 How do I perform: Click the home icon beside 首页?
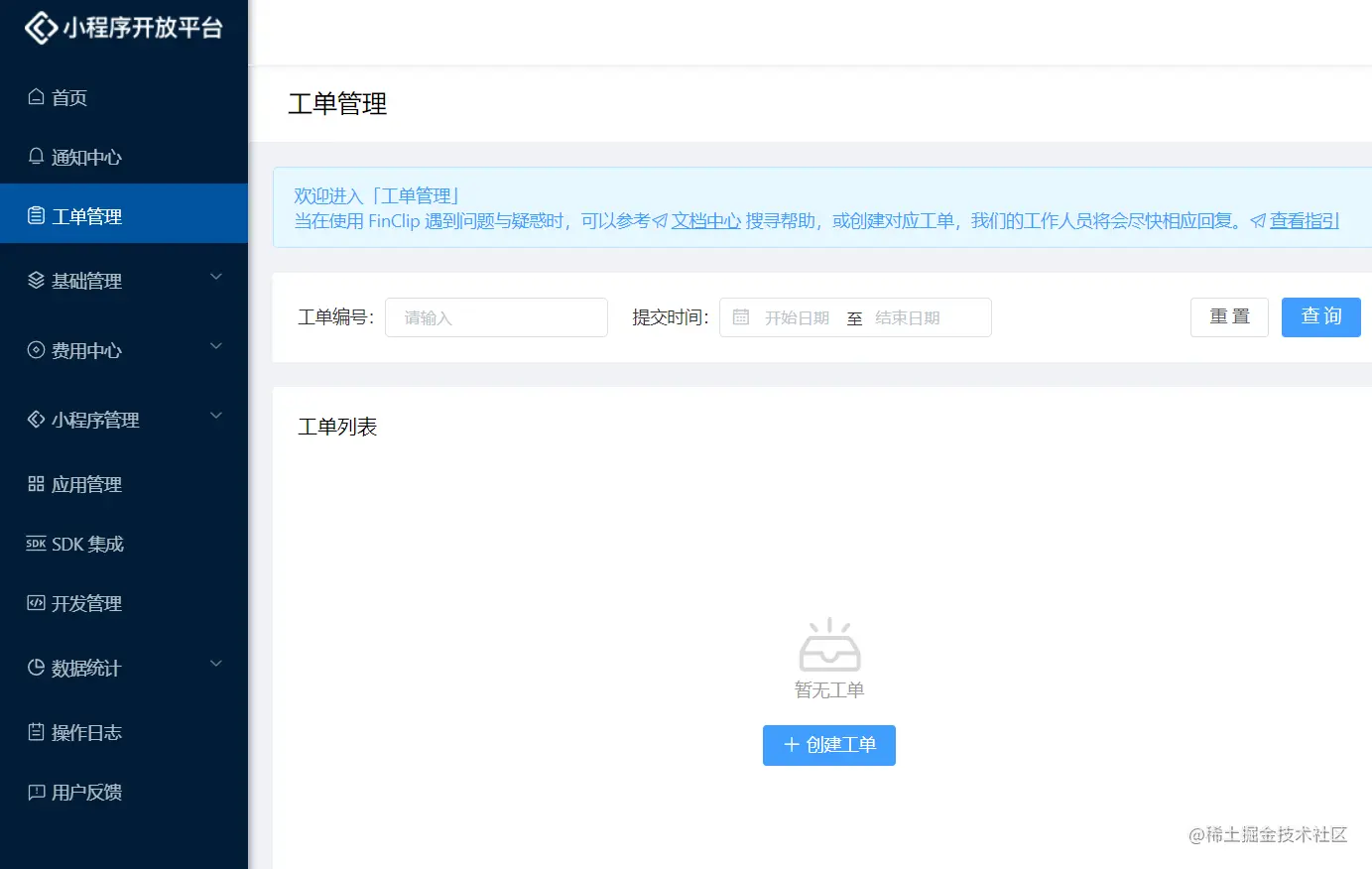point(37,97)
